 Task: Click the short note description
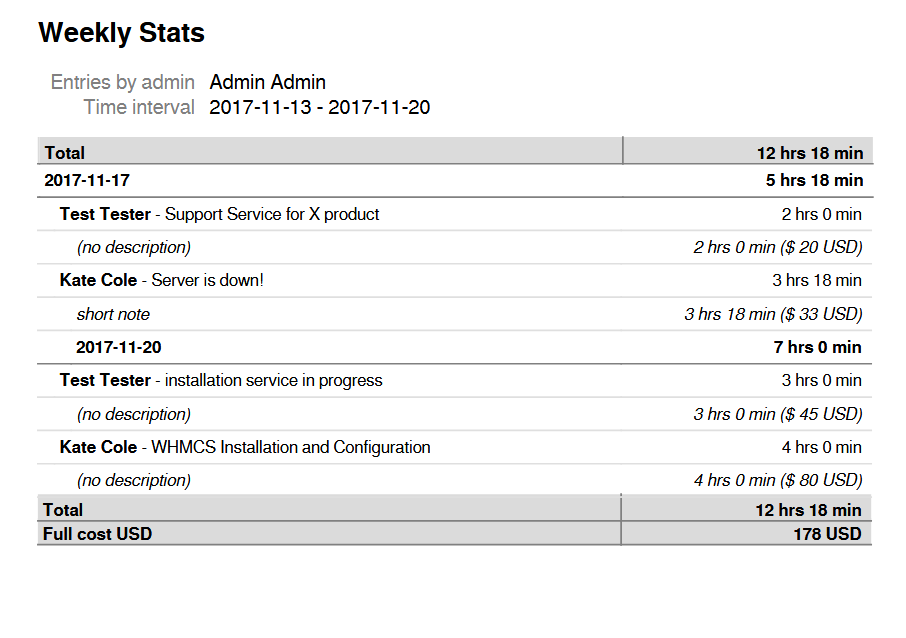[113, 314]
